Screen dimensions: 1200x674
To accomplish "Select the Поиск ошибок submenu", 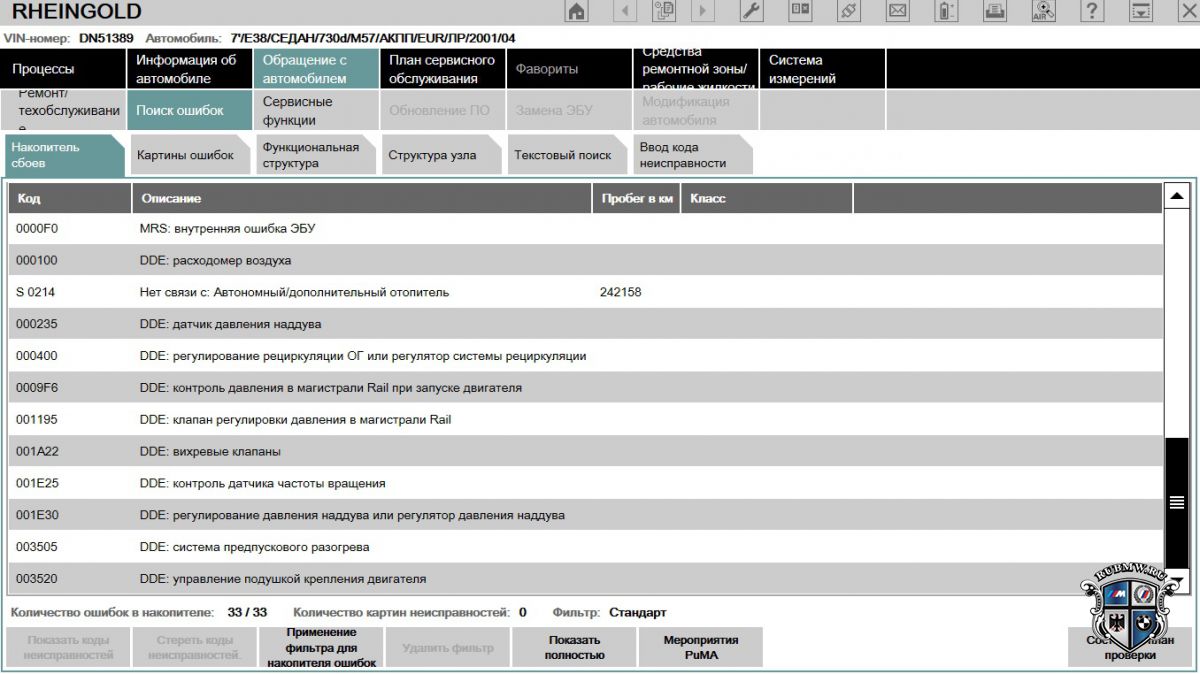I will tap(189, 110).
